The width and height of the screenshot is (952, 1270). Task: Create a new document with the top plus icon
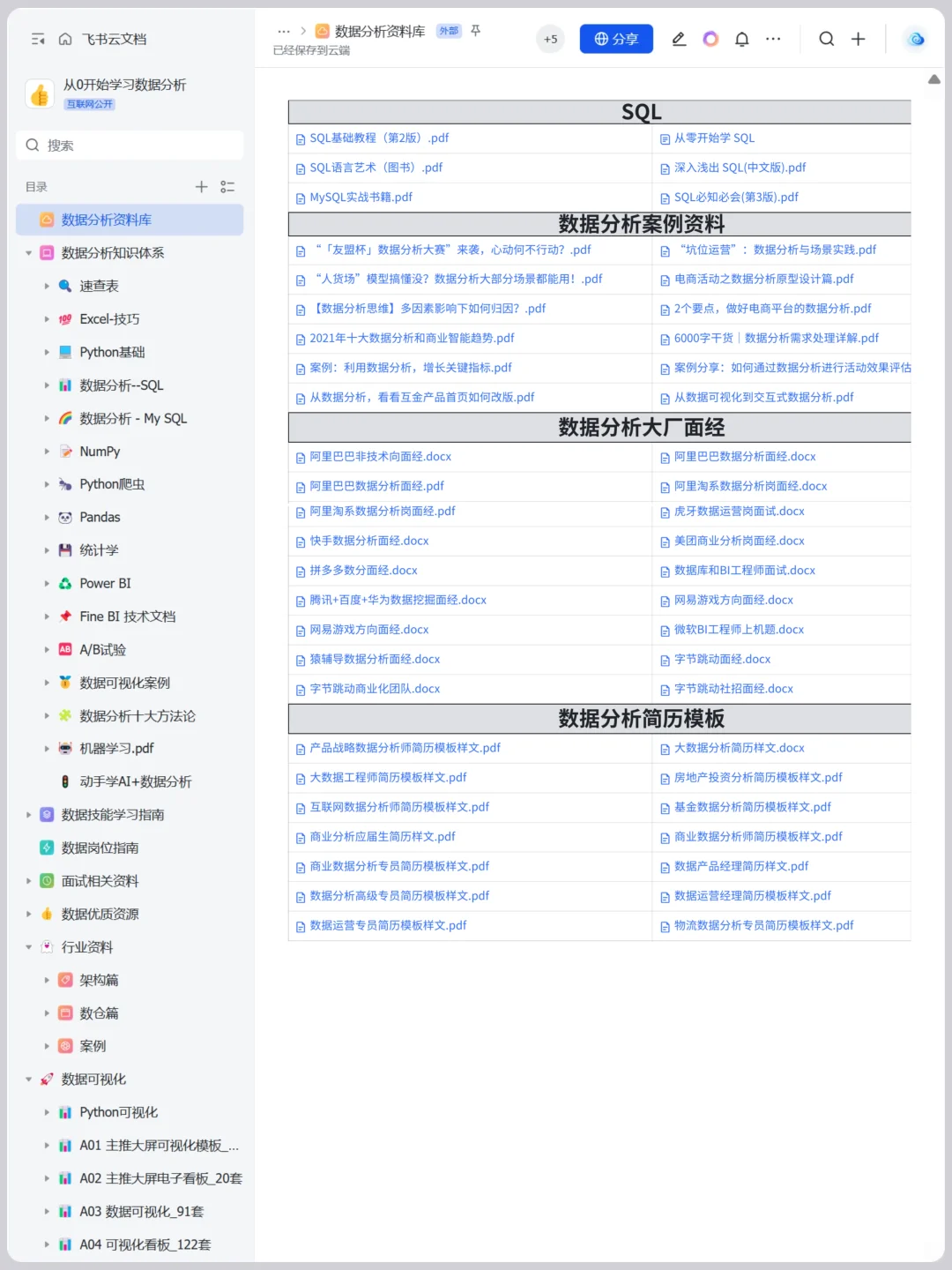(x=859, y=39)
